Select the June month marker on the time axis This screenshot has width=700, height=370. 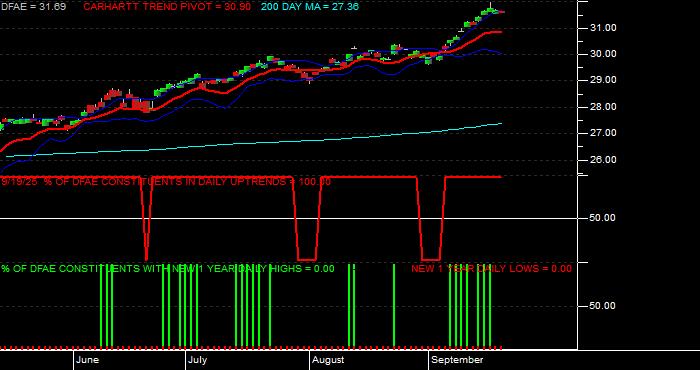pos(88,360)
